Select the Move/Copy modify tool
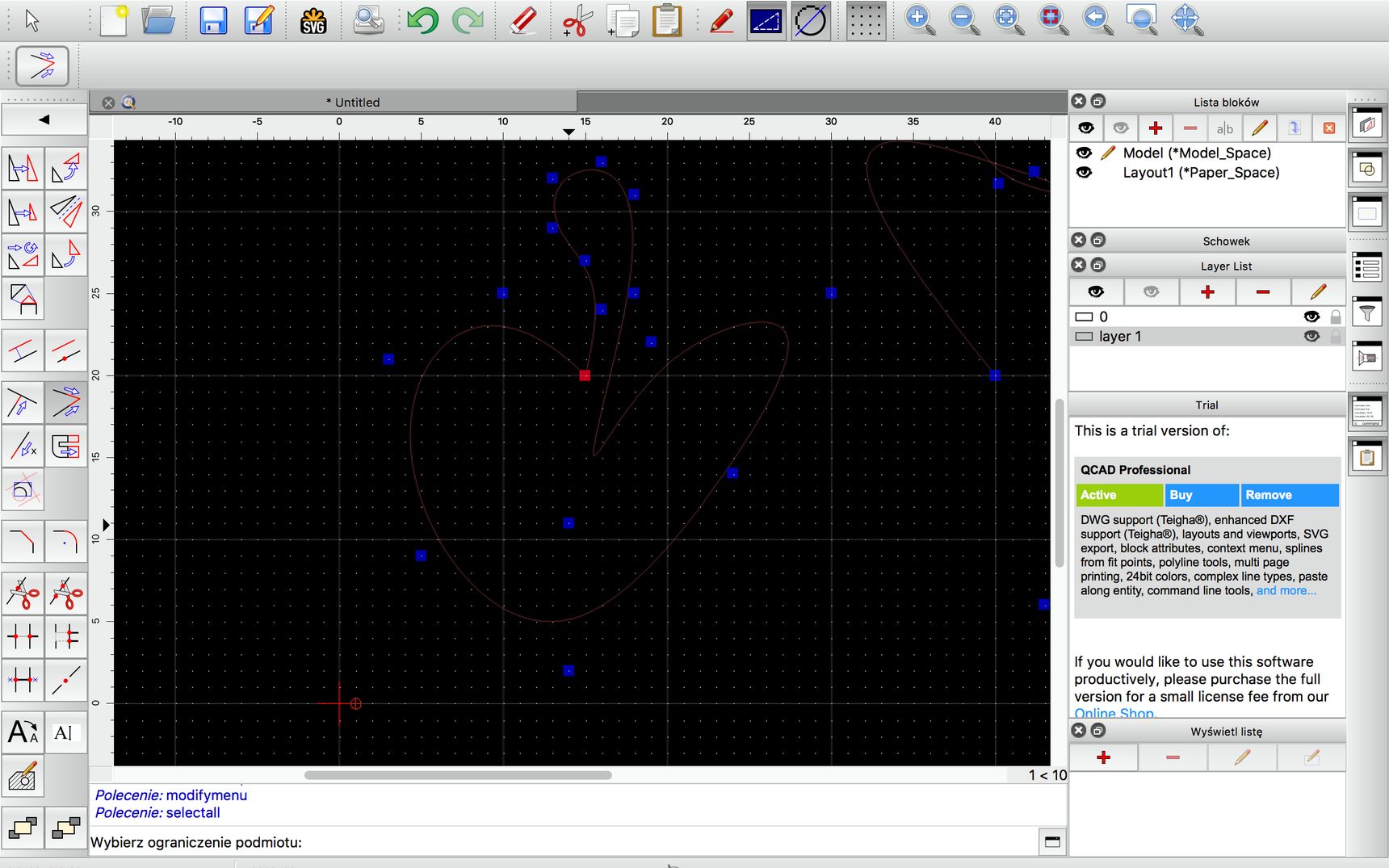Viewport: 1389px width, 868px height. (x=23, y=168)
